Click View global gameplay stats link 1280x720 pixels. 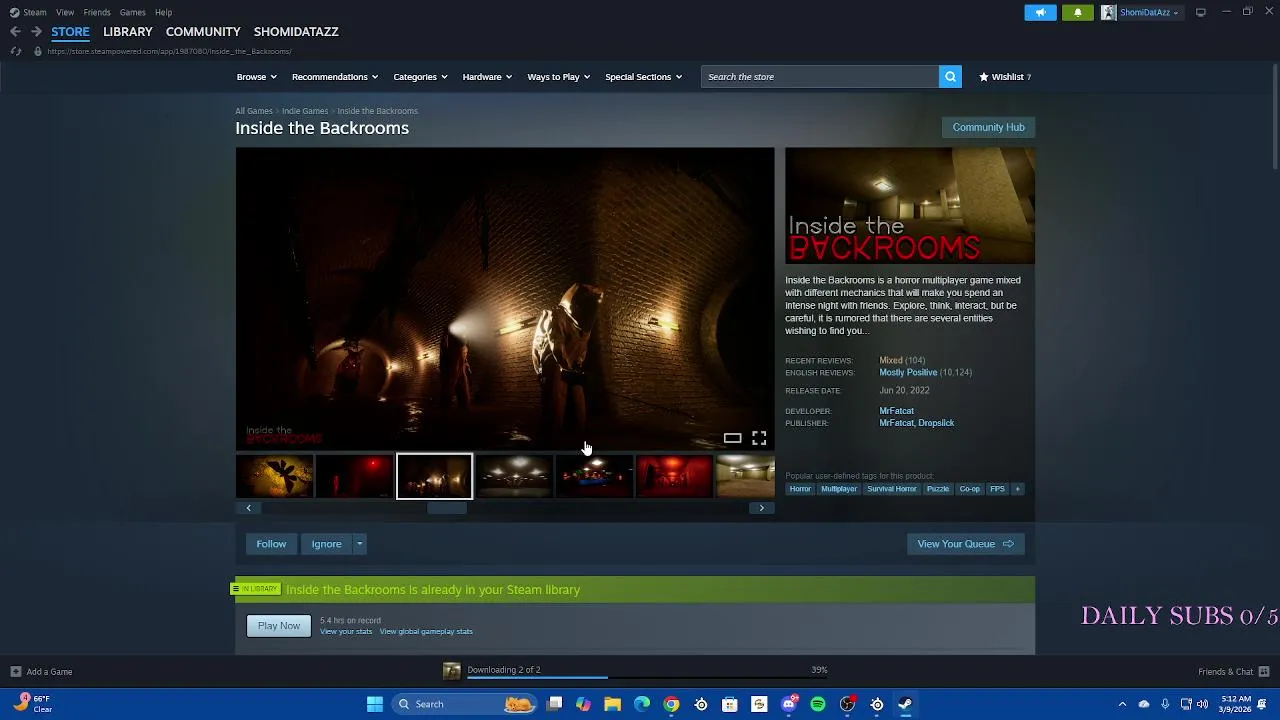[426, 632]
